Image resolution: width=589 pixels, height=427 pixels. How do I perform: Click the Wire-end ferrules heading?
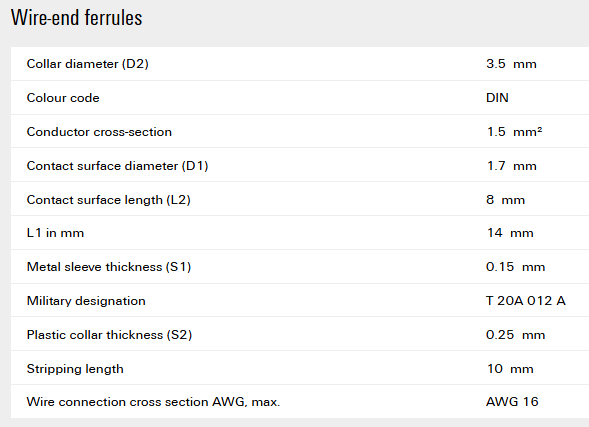(x=77, y=18)
